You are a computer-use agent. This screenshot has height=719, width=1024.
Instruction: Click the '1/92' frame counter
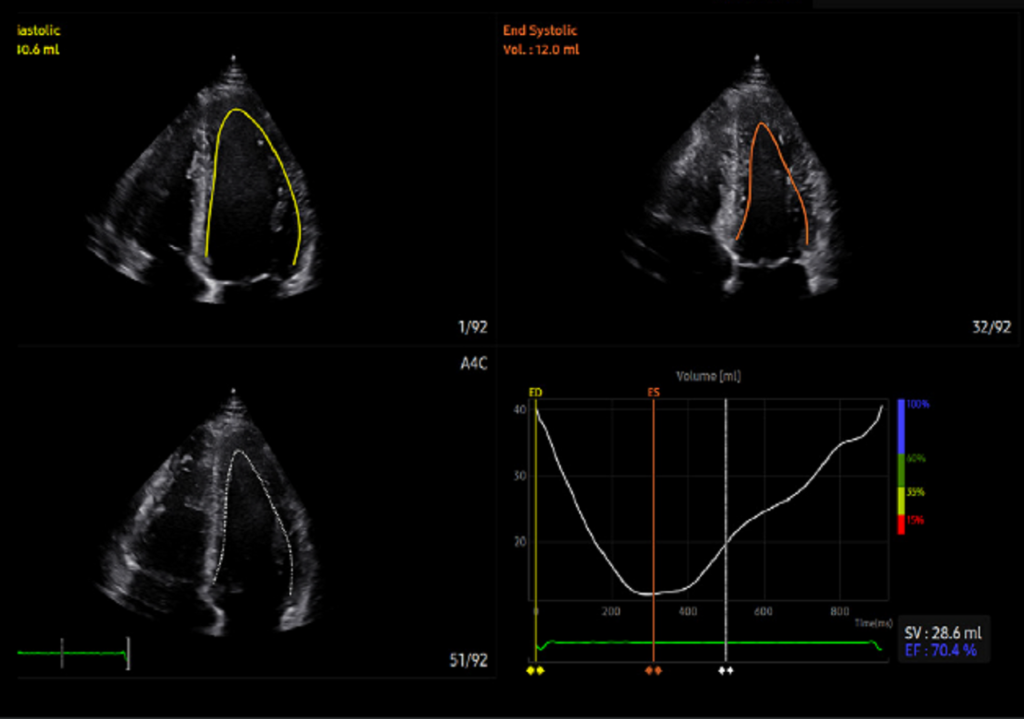[473, 327]
